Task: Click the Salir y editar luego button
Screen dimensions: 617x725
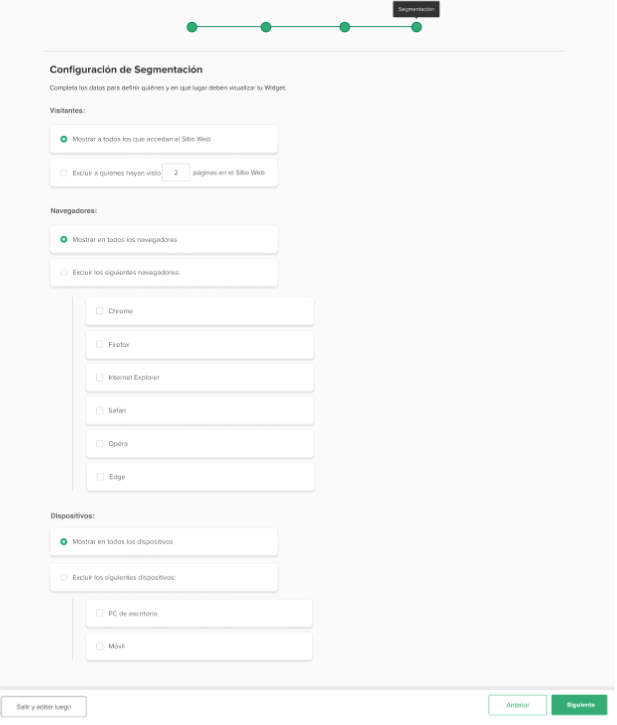Action: (x=44, y=708)
